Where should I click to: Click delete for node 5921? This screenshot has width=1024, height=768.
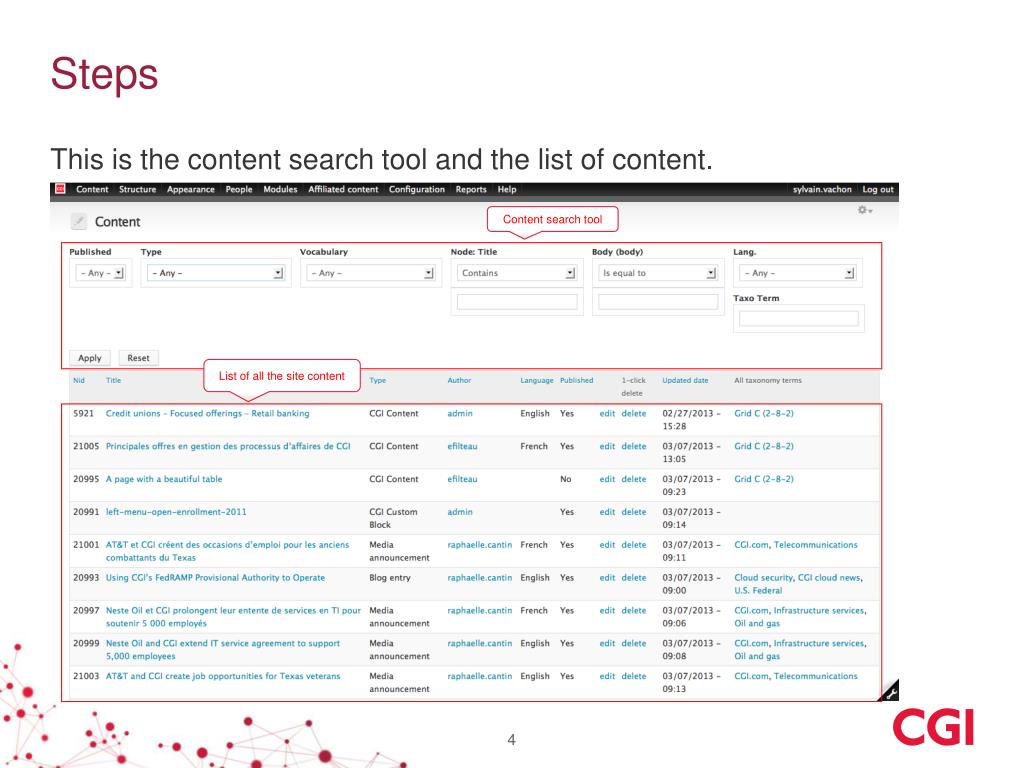pyautogui.click(x=633, y=413)
